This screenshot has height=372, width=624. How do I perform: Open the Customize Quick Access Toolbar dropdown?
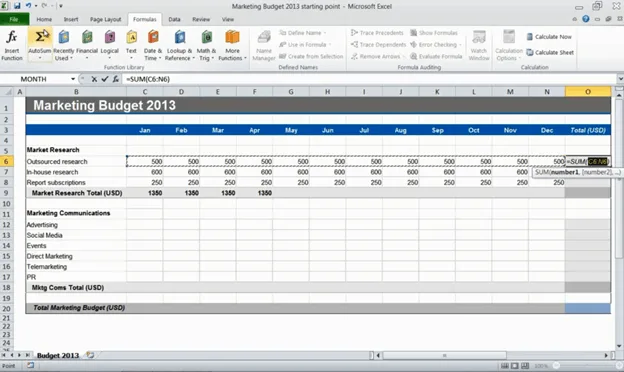coord(61,6)
